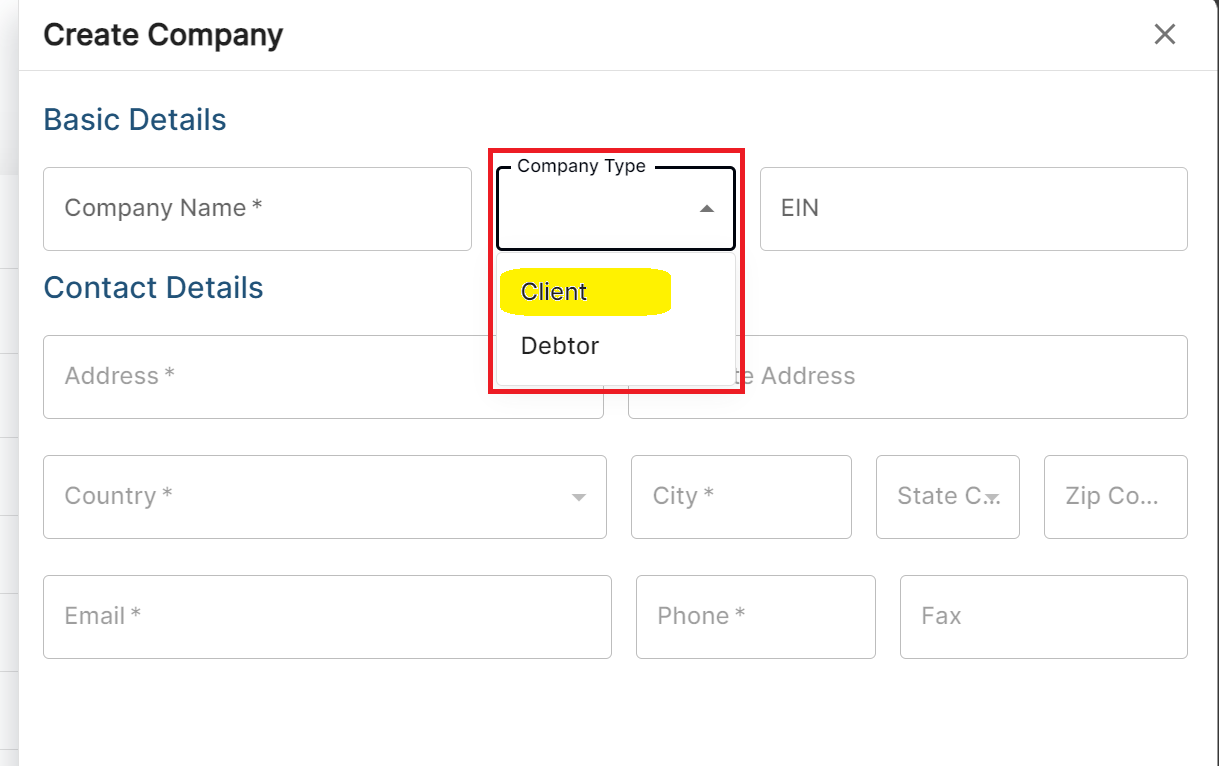Click the EIN input field
Viewport: 1219px width, 766px height.
click(x=972, y=209)
